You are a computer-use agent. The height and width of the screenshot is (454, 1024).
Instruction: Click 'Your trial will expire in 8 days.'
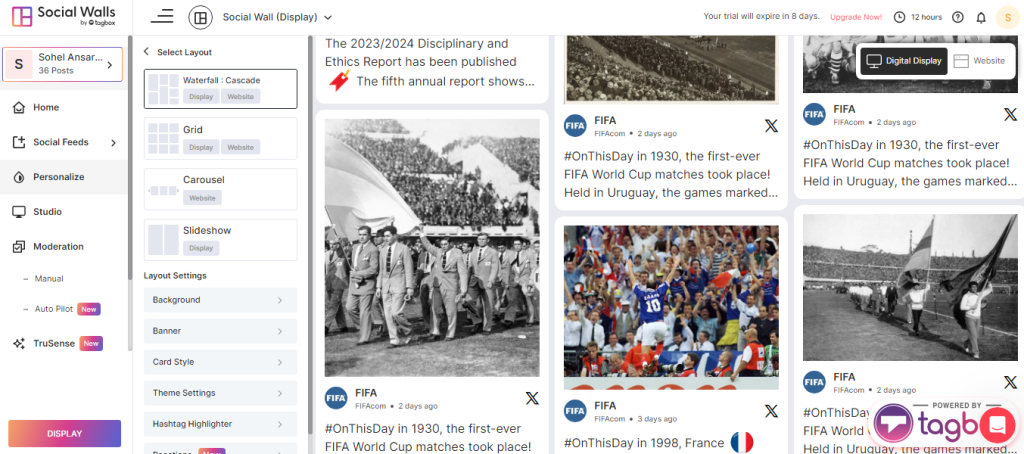[x=761, y=17]
